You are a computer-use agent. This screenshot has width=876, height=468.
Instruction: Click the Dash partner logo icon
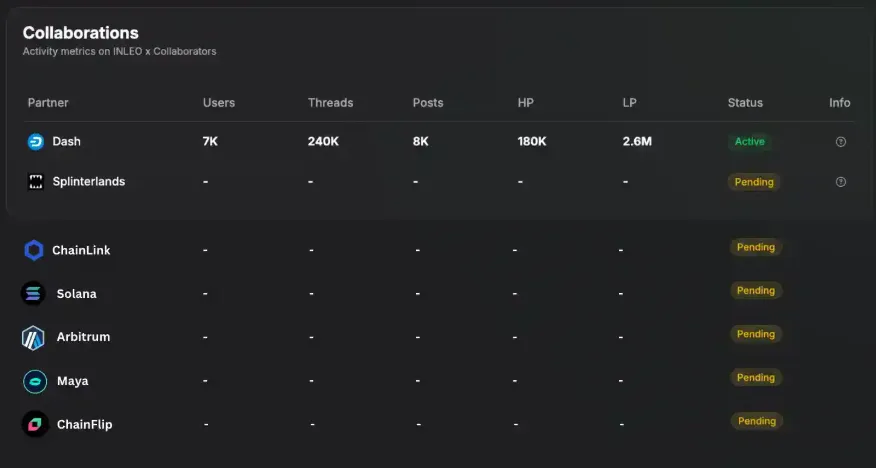tap(36, 142)
